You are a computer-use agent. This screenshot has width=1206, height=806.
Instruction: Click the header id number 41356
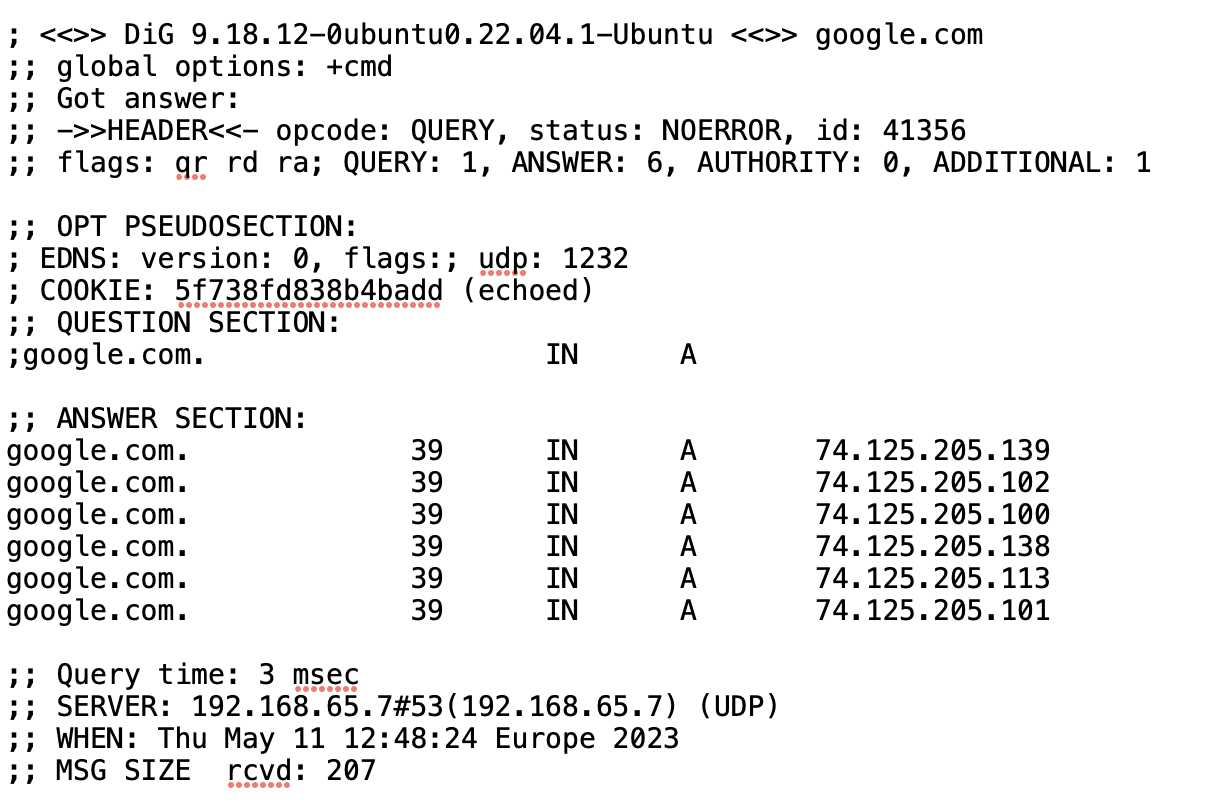pos(924,131)
